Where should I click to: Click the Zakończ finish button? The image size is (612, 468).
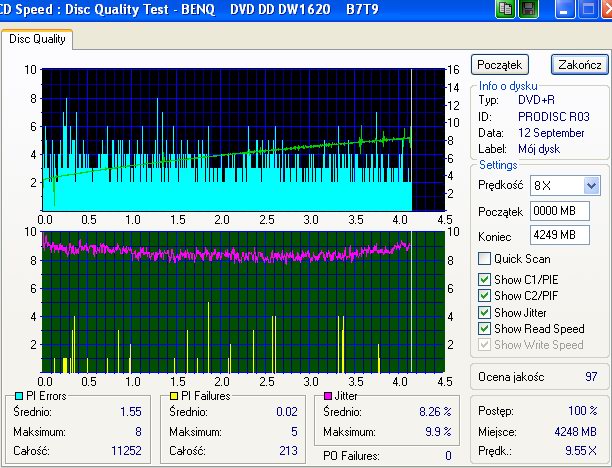point(580,64)
